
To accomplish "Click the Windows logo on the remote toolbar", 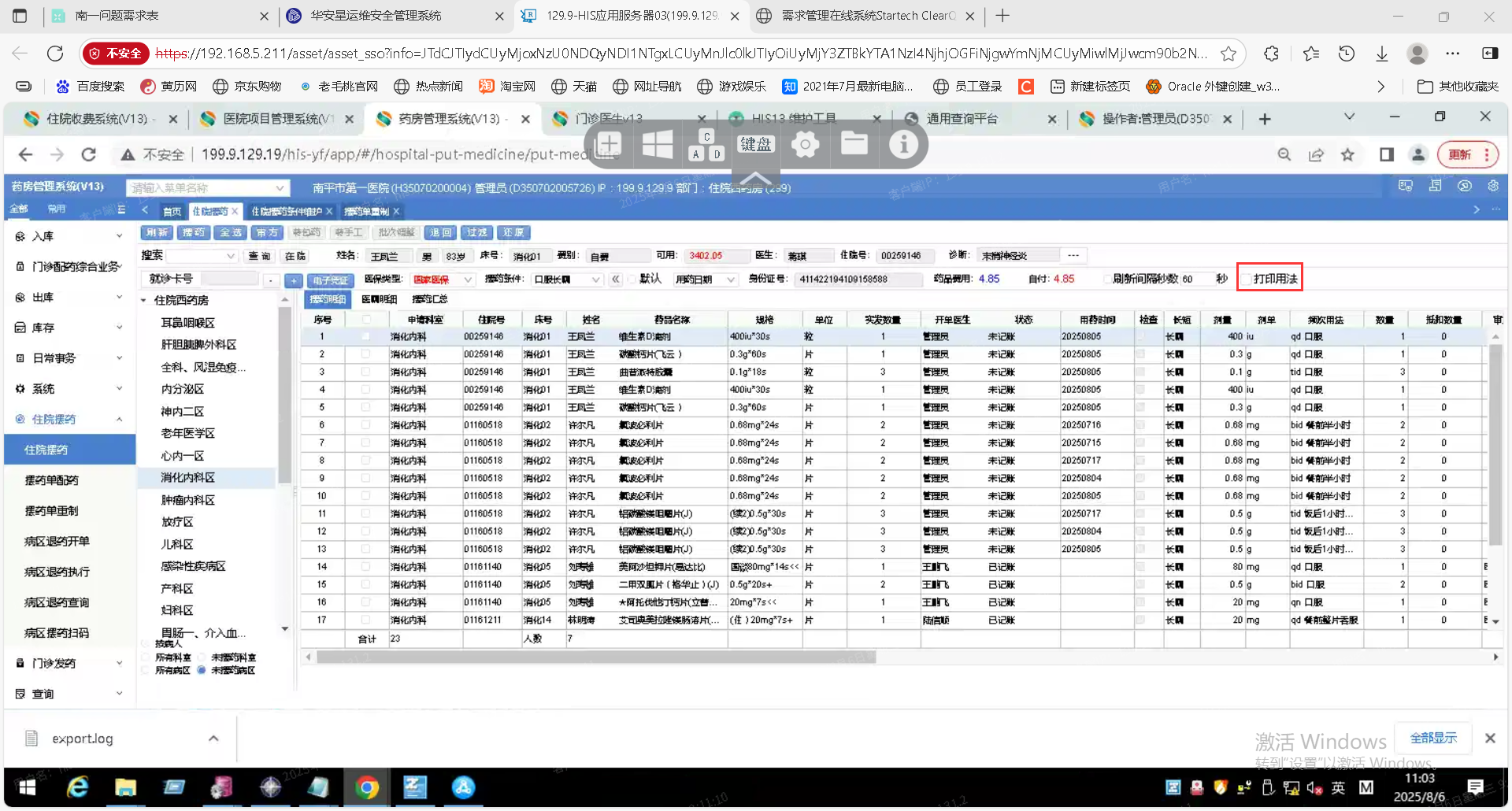I will [658, 144].
